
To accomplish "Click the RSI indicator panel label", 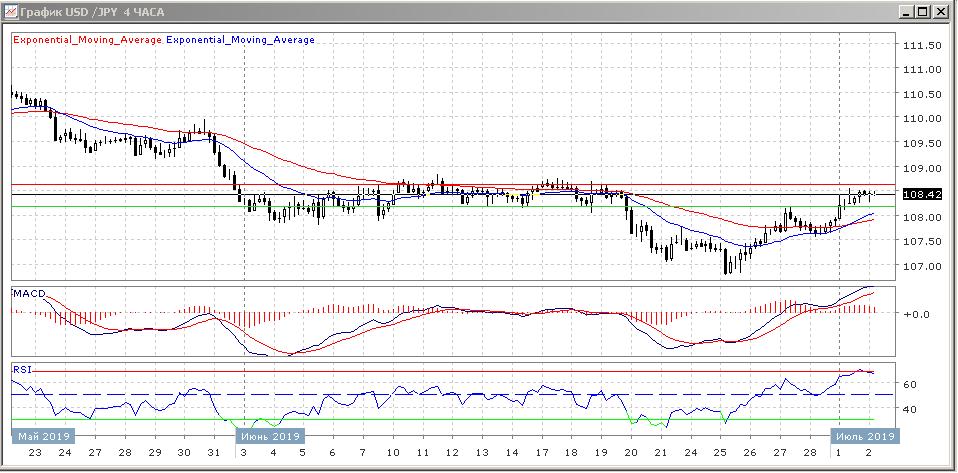I will [22, 369].
